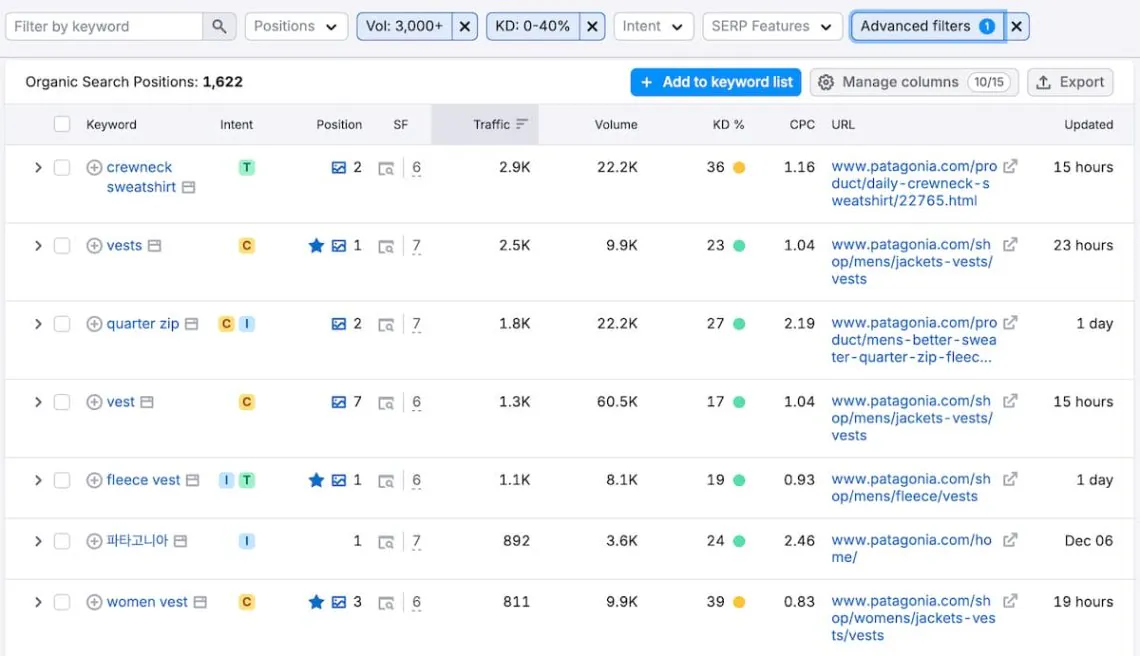Open the Positions dropdown filter
Image resolution: width=1140 pixels, height=656 pixels.
click(x=296, y=26)
